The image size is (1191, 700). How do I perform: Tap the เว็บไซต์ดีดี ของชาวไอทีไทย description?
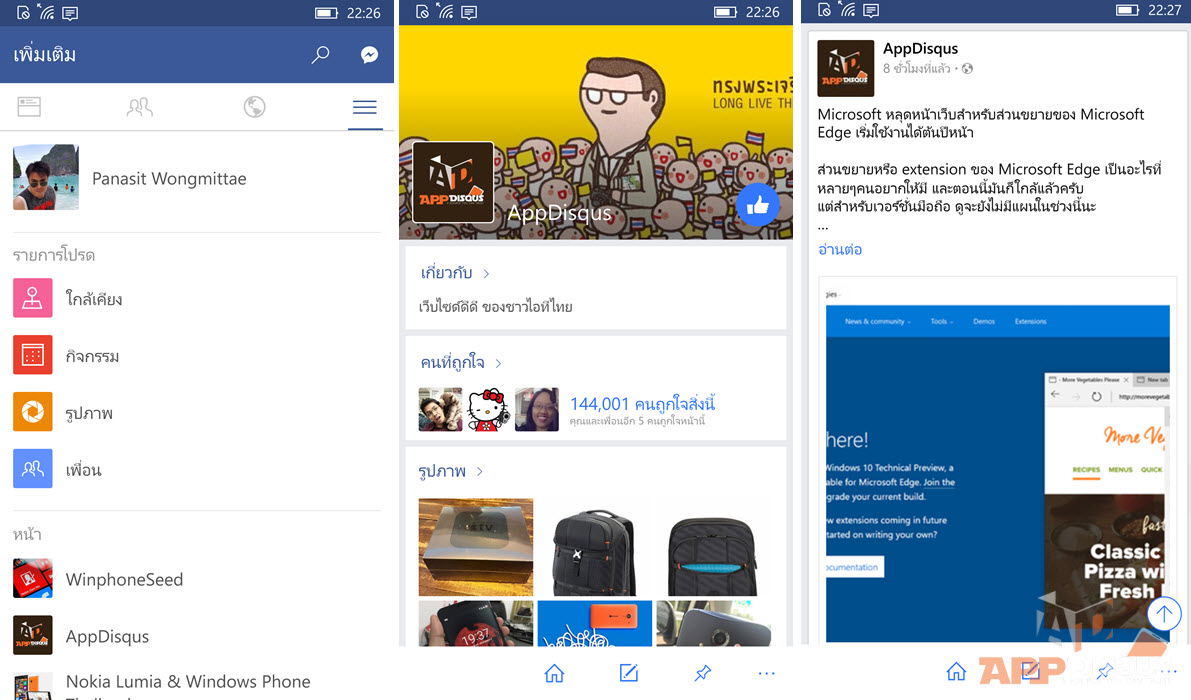496,307
